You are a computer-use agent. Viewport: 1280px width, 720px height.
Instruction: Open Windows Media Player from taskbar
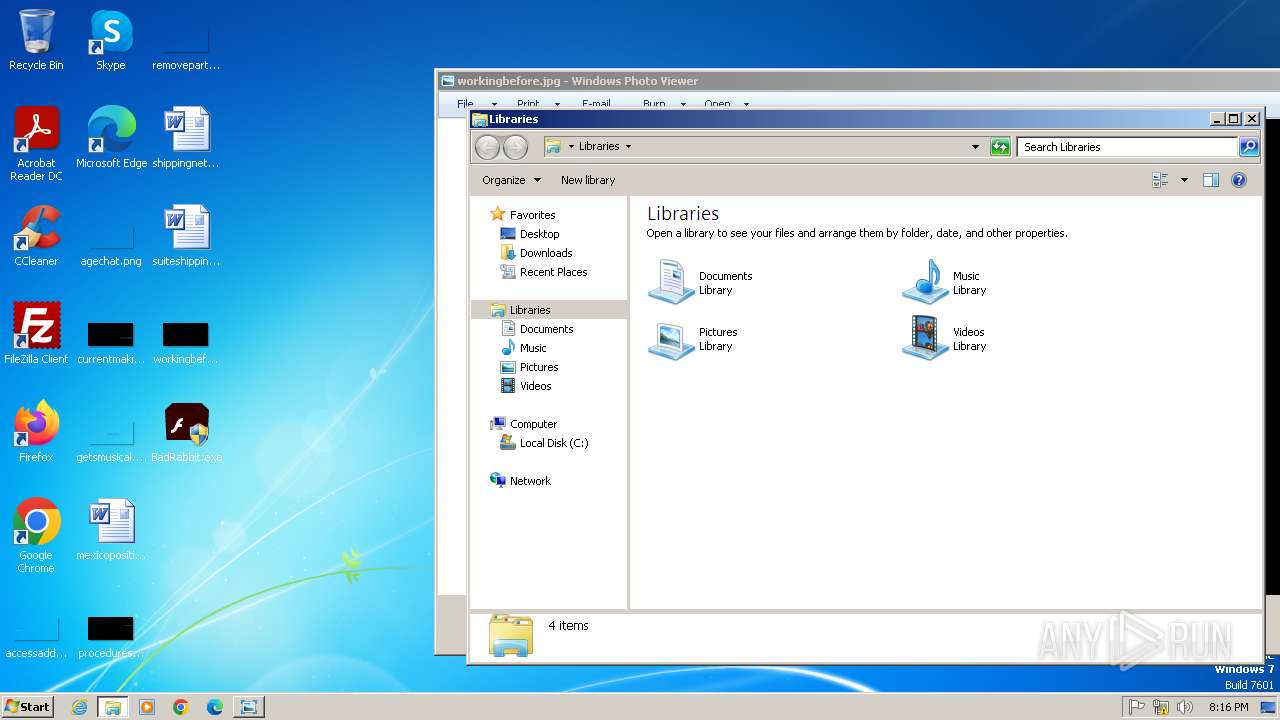tap(147, 707)
